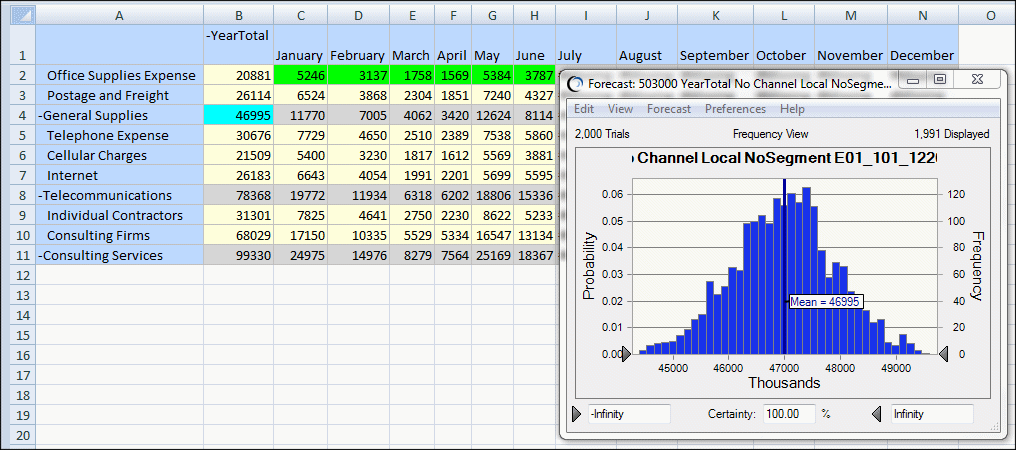1016x450 pixels.
Task: Click the right certainty grabber on chart axis
Action: click(943, 353)
